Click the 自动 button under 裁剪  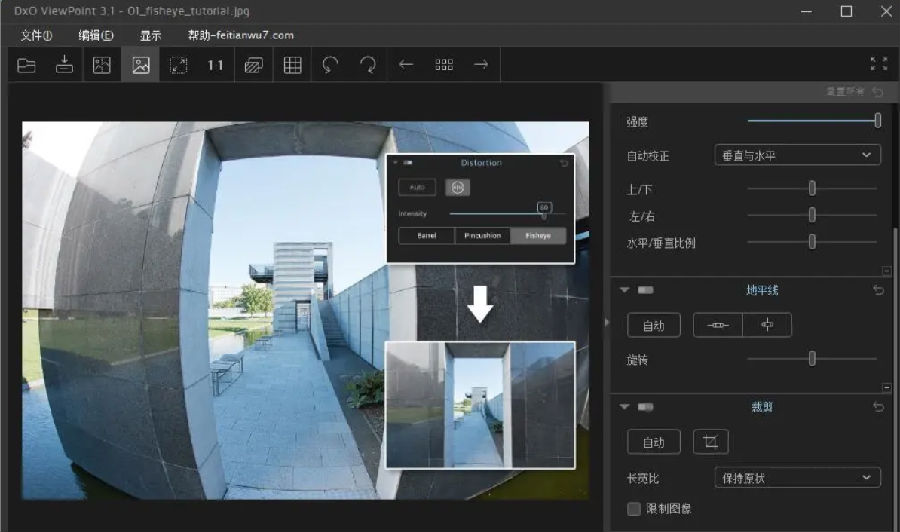[x=653, y=441]
